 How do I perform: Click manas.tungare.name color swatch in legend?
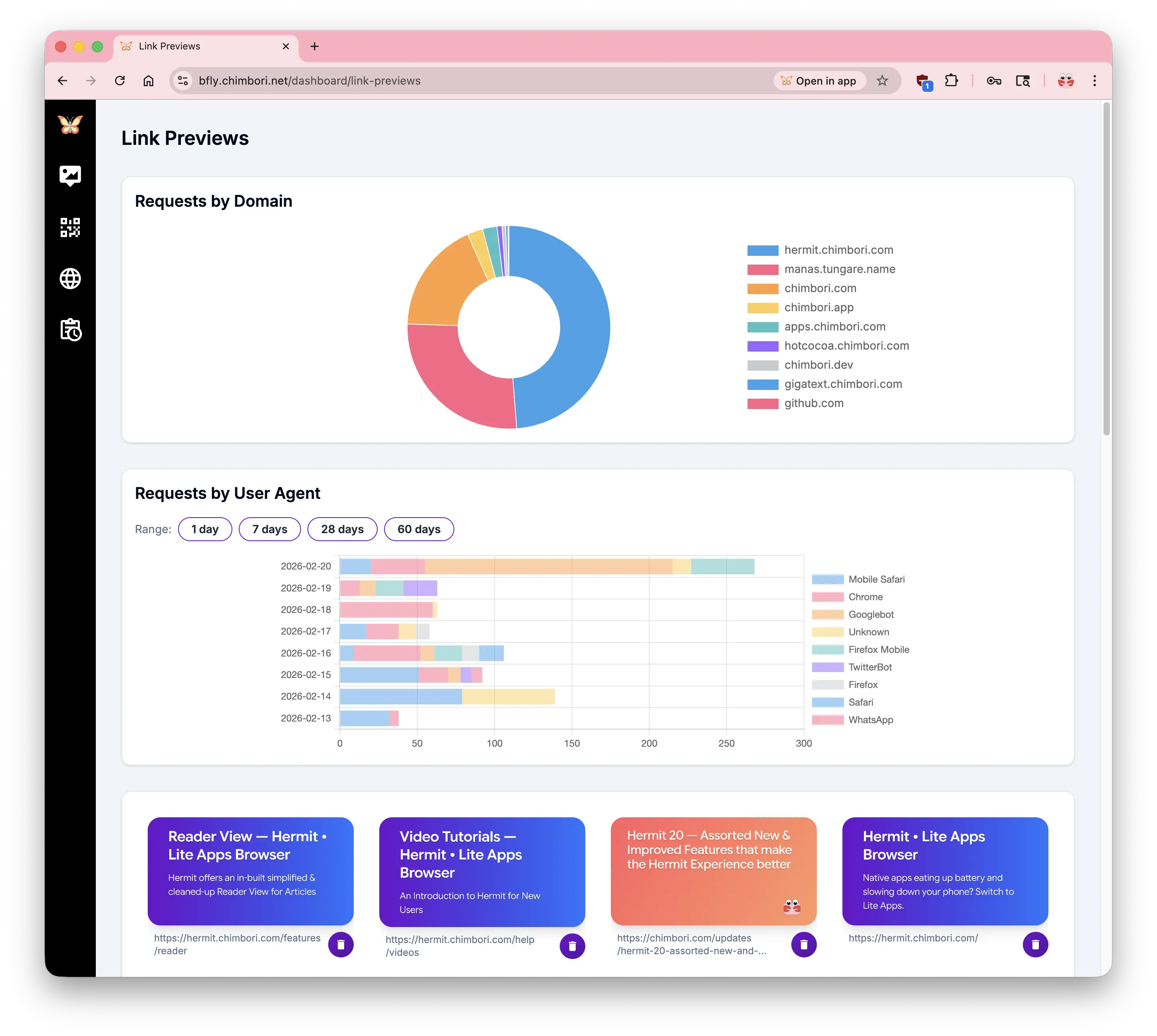763,269
